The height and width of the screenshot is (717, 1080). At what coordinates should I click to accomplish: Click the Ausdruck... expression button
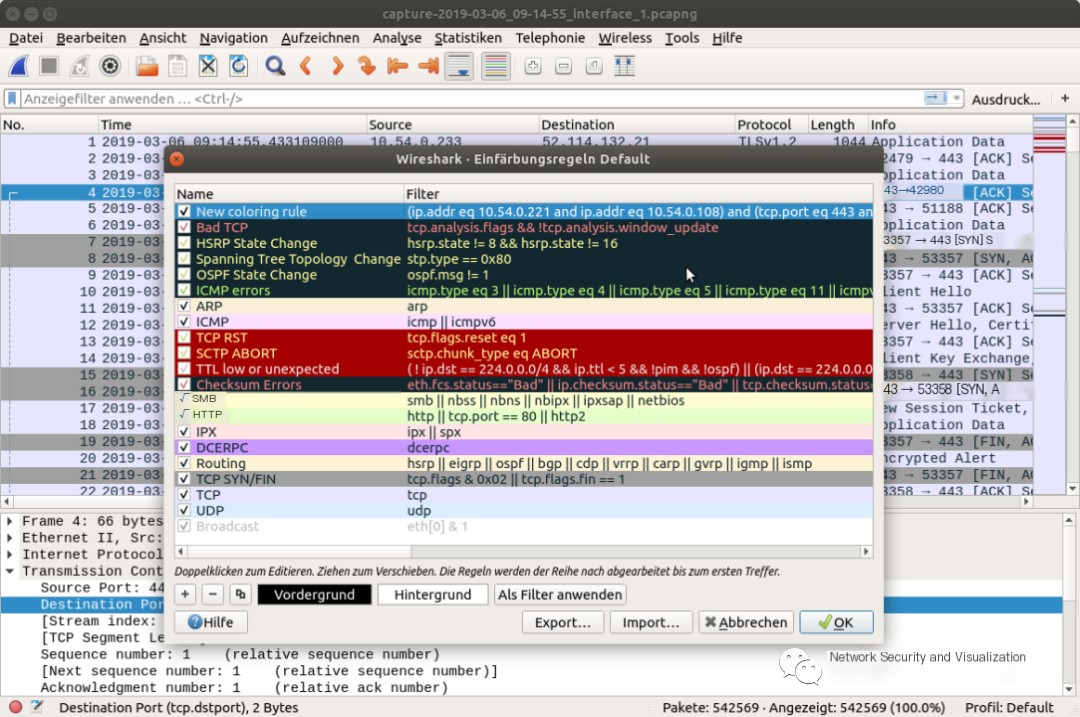[x=1006, y=99]
